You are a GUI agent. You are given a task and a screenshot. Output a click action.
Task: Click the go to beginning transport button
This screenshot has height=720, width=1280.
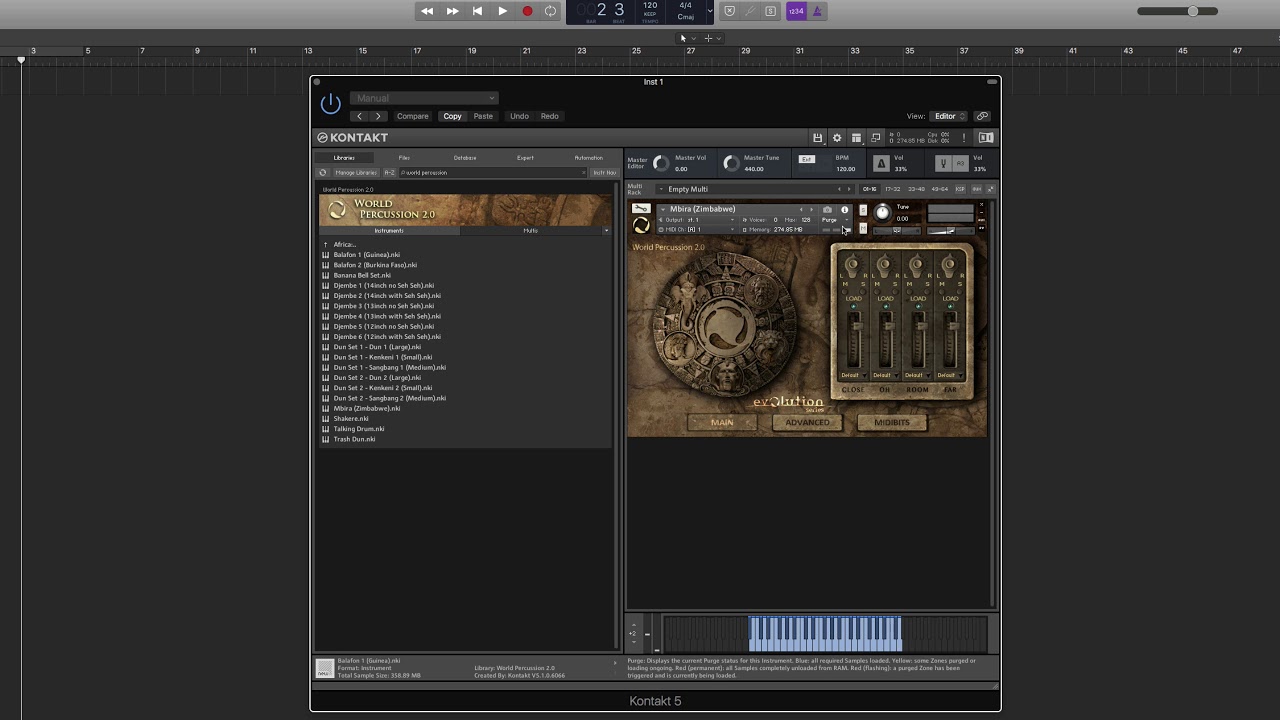coord(477,11)
